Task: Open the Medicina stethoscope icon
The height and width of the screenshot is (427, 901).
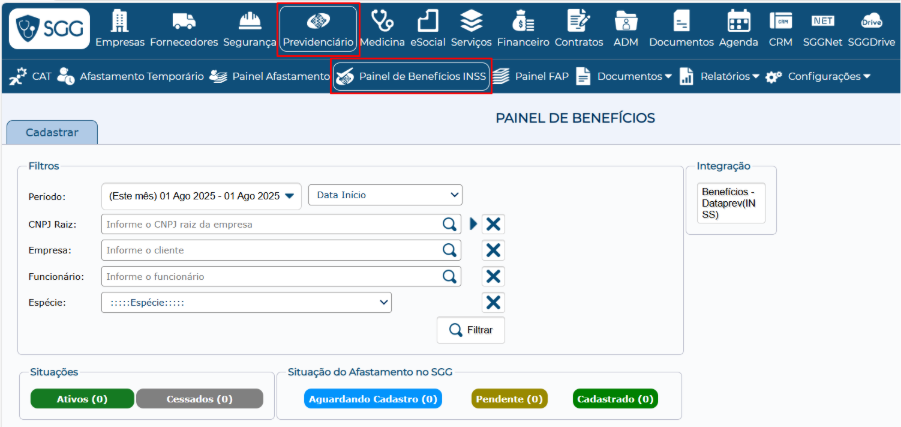Action: (x=381, y=21)
